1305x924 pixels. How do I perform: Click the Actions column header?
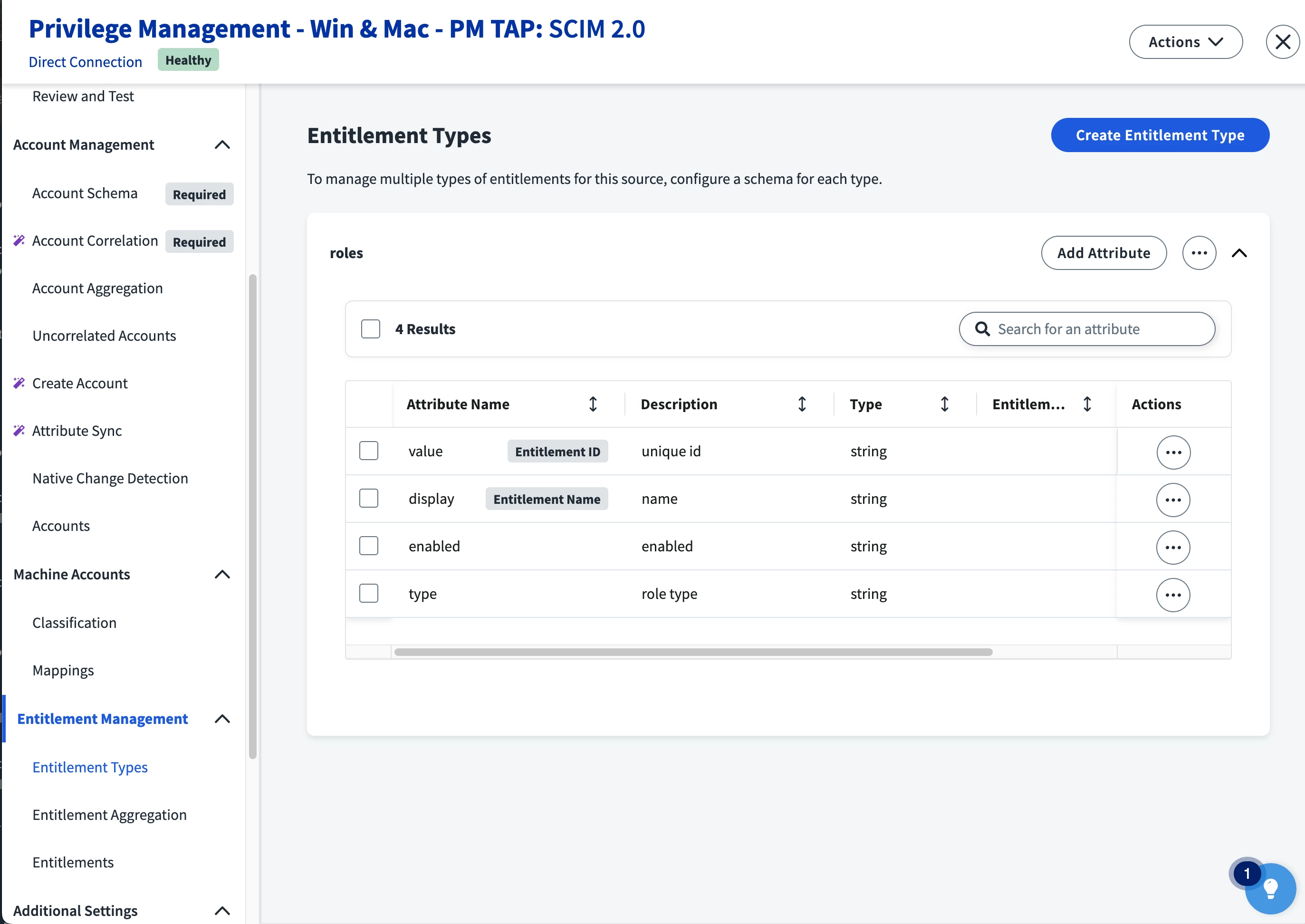tap(1156, 404)
